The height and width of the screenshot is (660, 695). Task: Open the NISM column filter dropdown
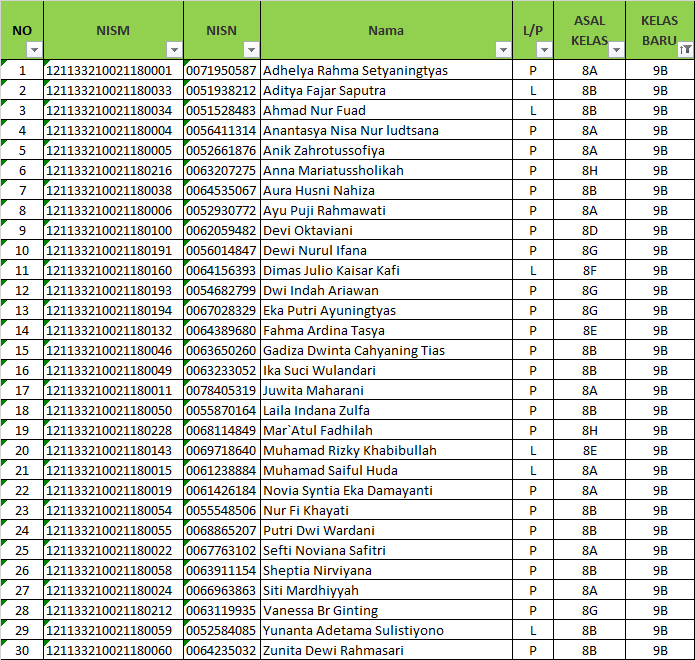pos(174,50)
